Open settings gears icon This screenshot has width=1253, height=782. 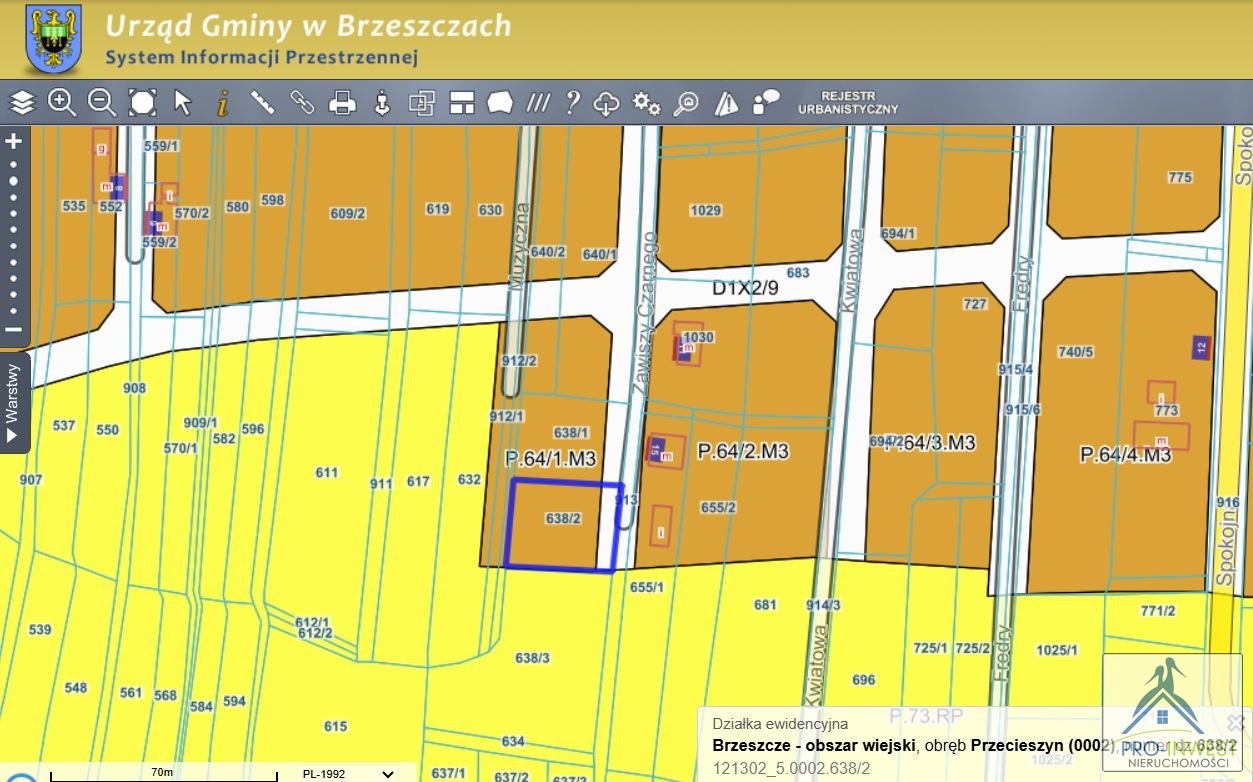tap(647, 102)
